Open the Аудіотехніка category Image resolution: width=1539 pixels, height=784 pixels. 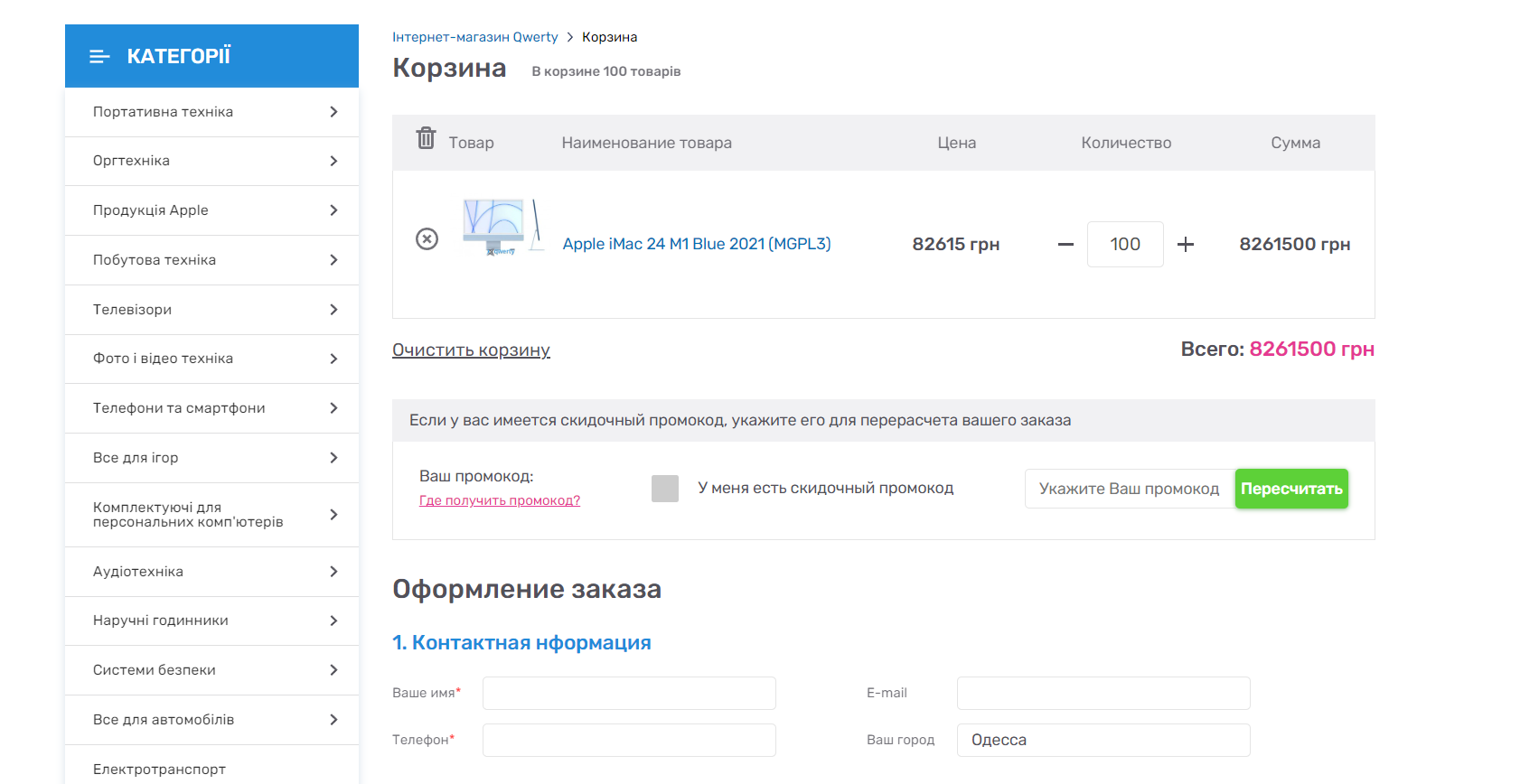[138, 572]
